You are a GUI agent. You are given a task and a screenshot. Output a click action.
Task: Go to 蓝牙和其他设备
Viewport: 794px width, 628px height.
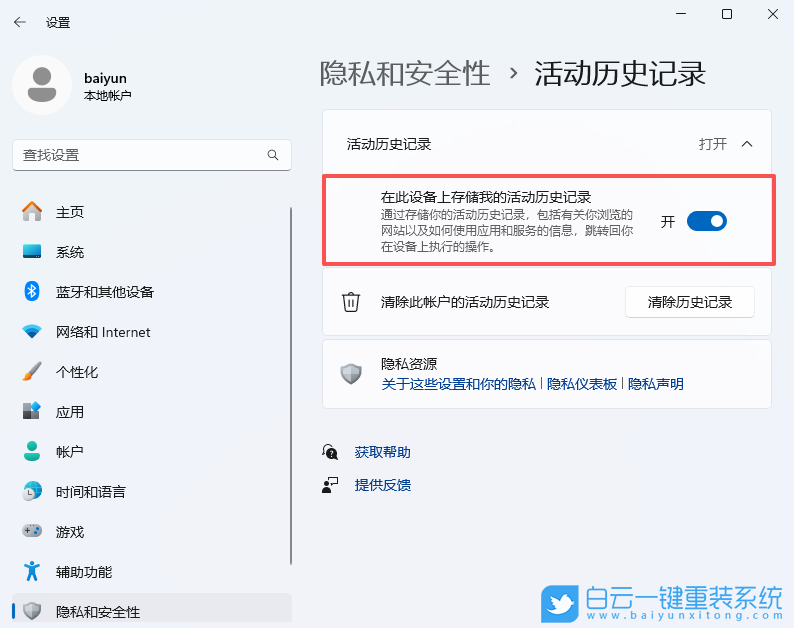click(x=151, y=292)
